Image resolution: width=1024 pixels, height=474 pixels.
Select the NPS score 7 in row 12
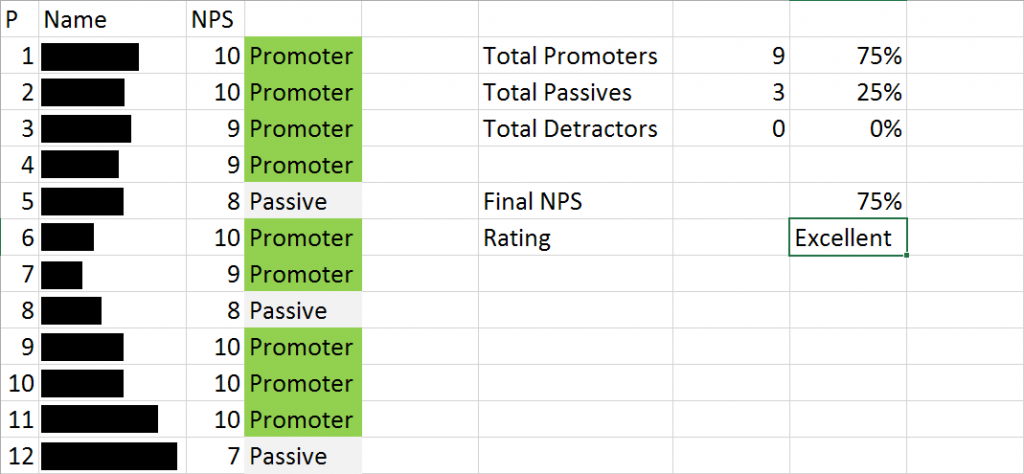click(216, 455)
